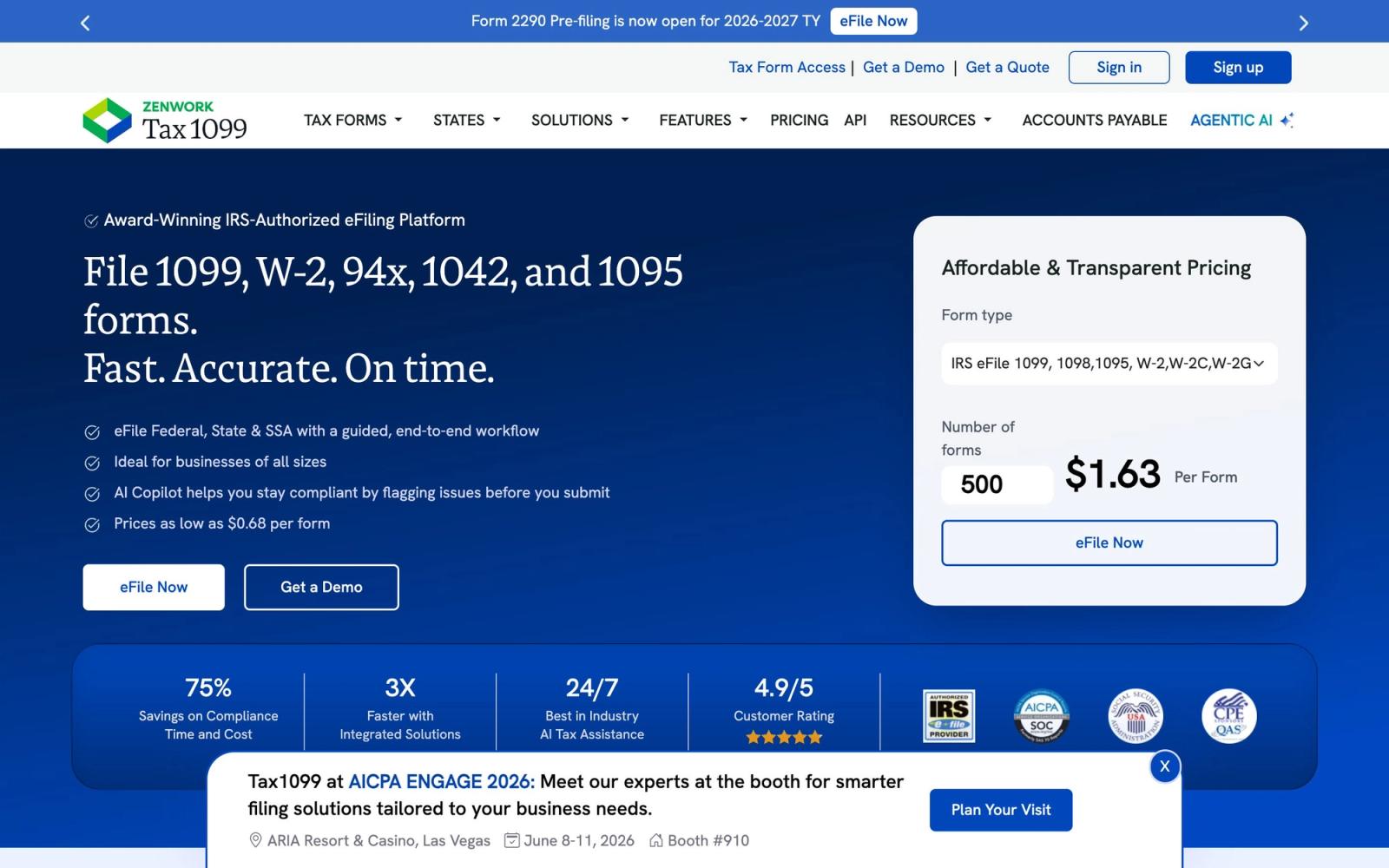Click the checkmark icon beside Prices as low
Image resolution: width=1389 pixels, height=868 pixels.
pos(92,524)
